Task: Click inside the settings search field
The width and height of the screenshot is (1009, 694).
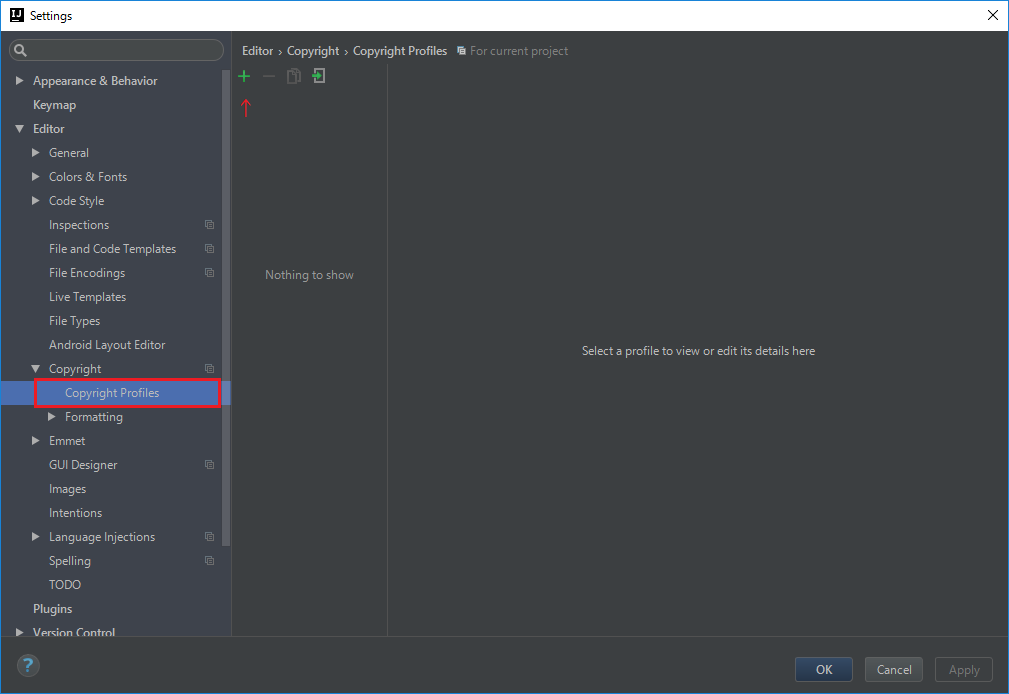Action: tap(116, 49)
